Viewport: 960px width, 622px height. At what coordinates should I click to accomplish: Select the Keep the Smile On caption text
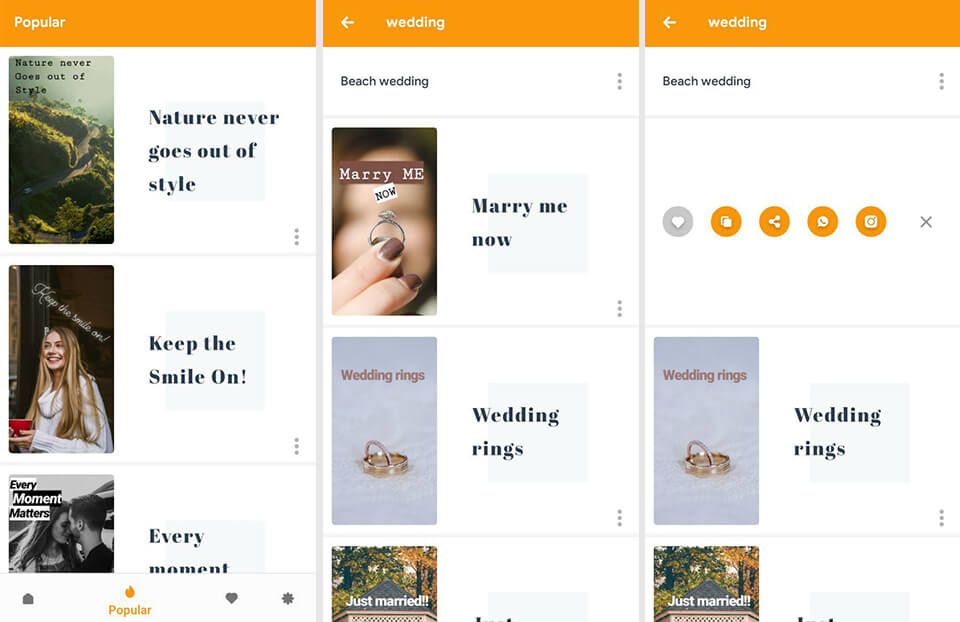pos(198,360)
